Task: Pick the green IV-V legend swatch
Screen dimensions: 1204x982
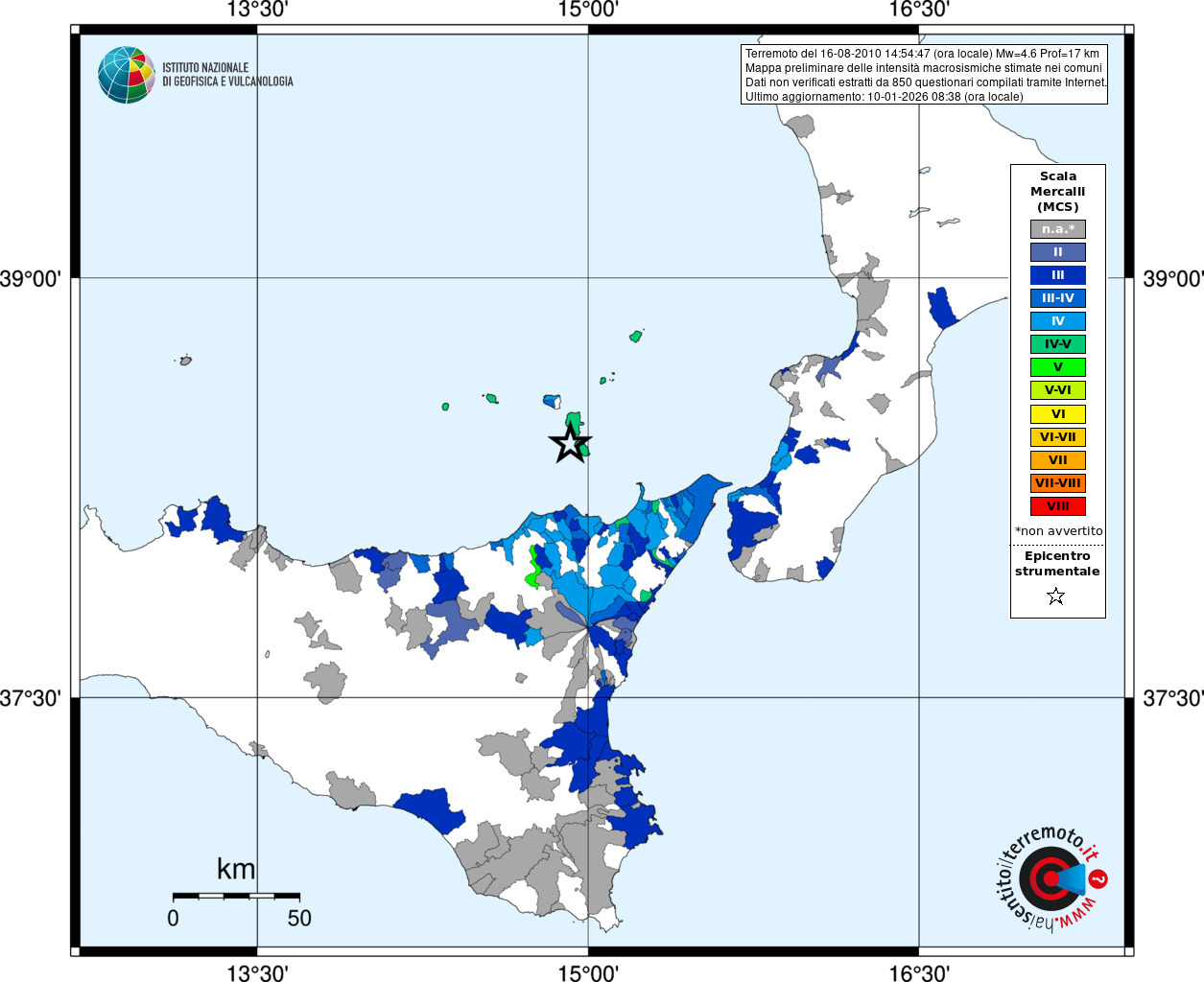Action: pos(1057,344)
